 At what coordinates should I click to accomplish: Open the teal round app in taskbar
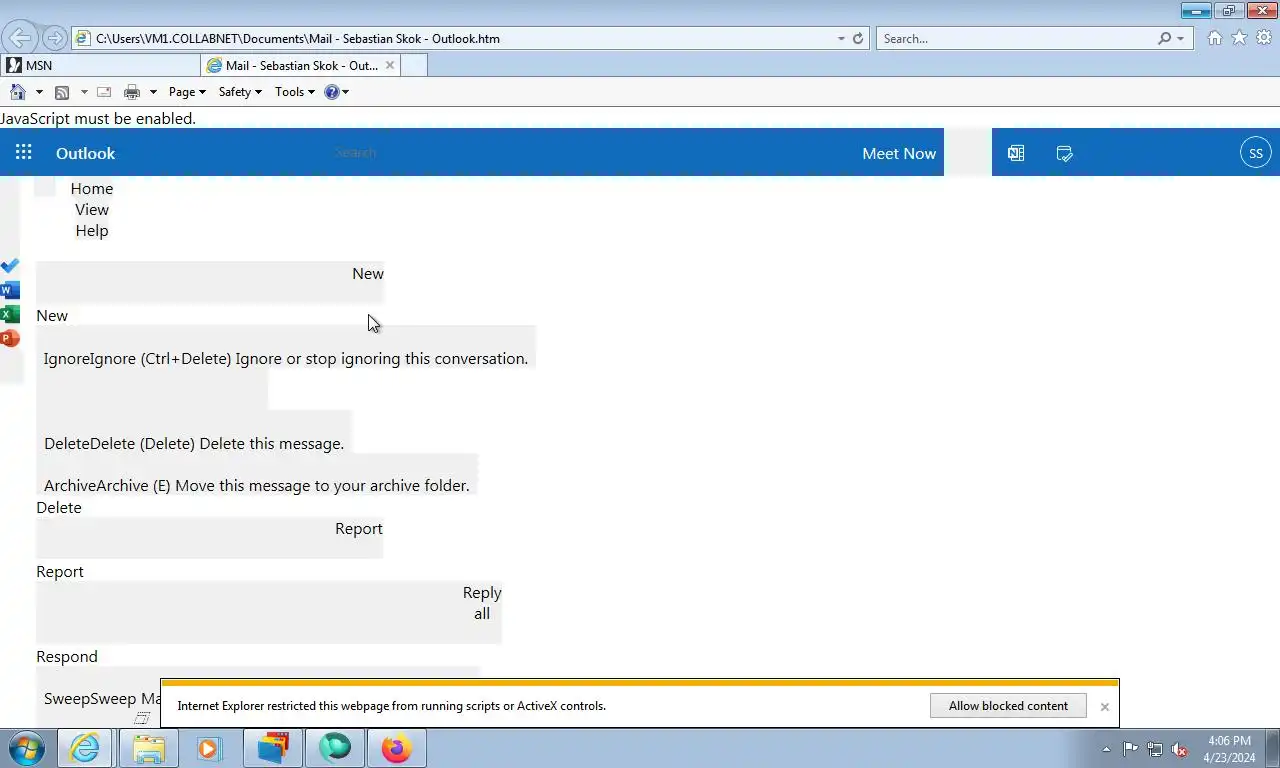click(335, 748)
